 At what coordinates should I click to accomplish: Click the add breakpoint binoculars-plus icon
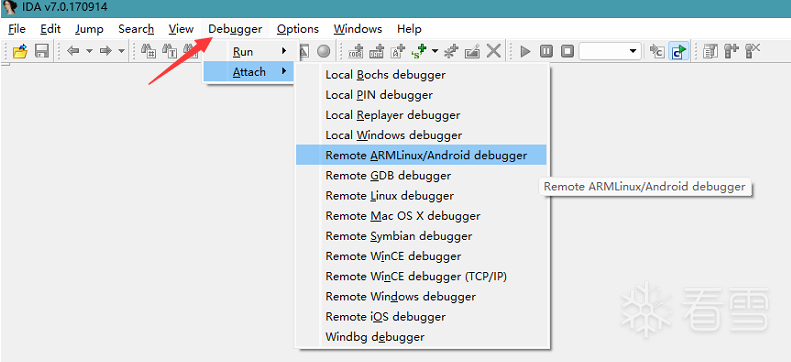click(731, 51)
